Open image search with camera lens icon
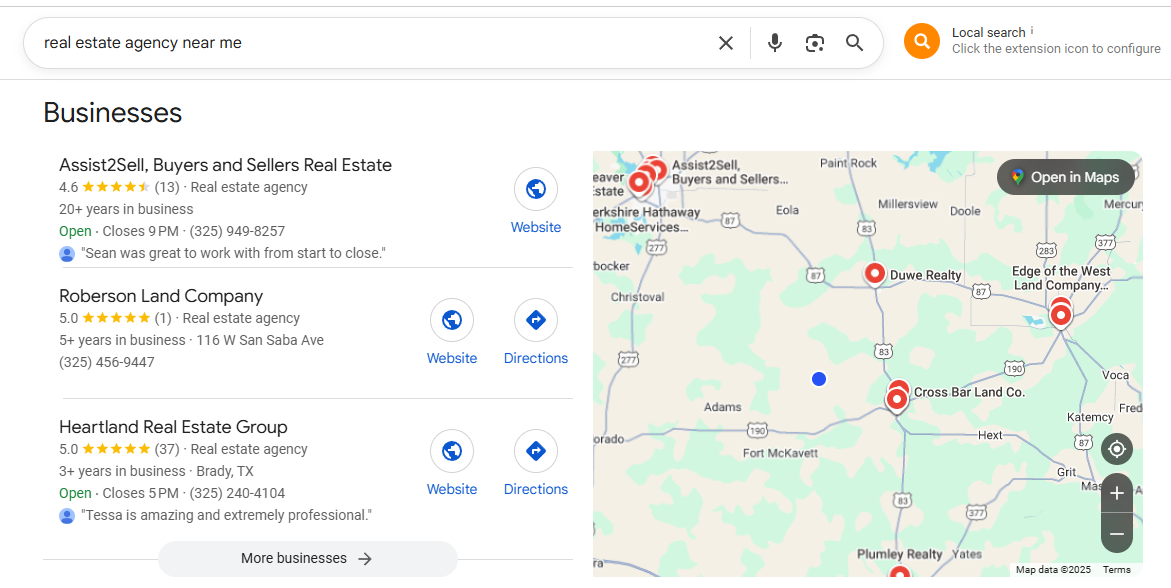 815,43
